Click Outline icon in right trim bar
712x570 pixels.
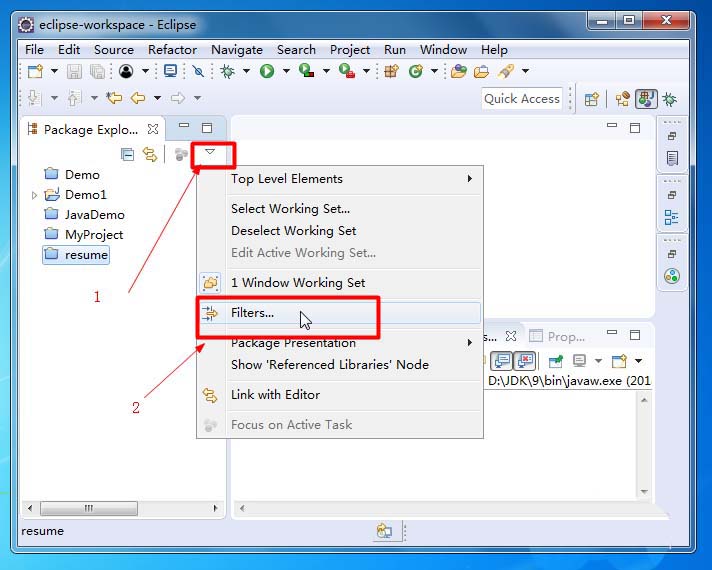[672, 217]
